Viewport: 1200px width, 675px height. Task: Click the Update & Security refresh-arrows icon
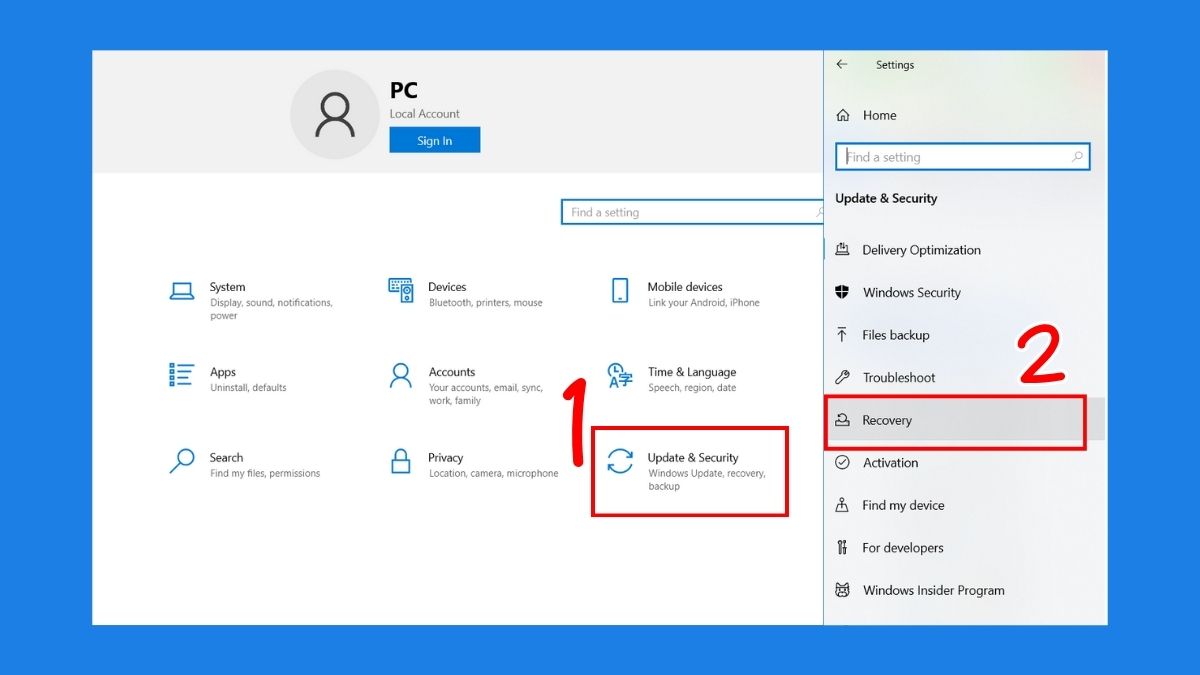coord(620,461)
